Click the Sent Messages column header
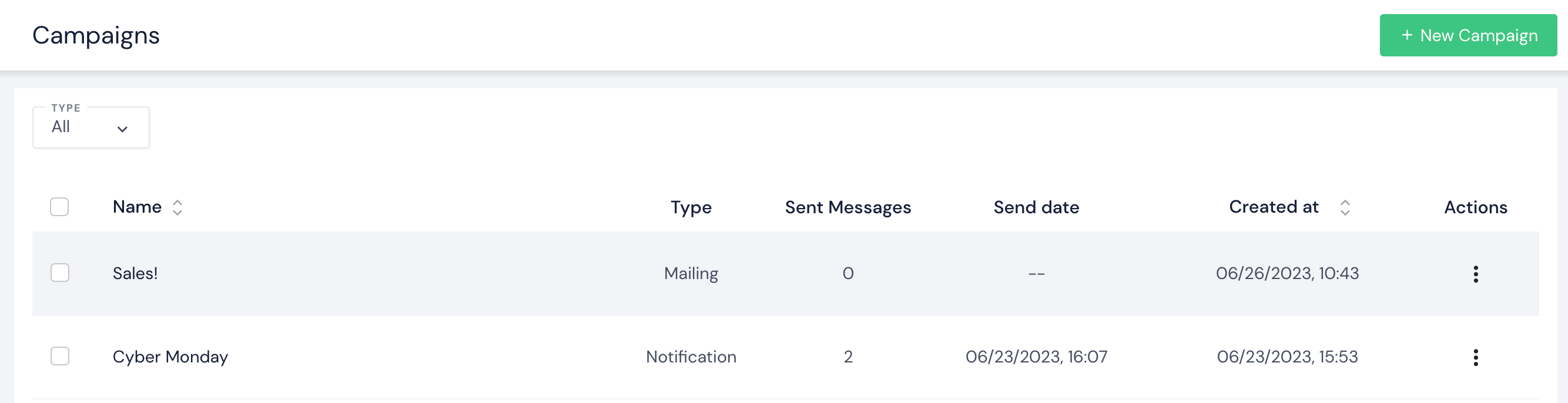This screenshot has width=1568, height=403. 847,207
